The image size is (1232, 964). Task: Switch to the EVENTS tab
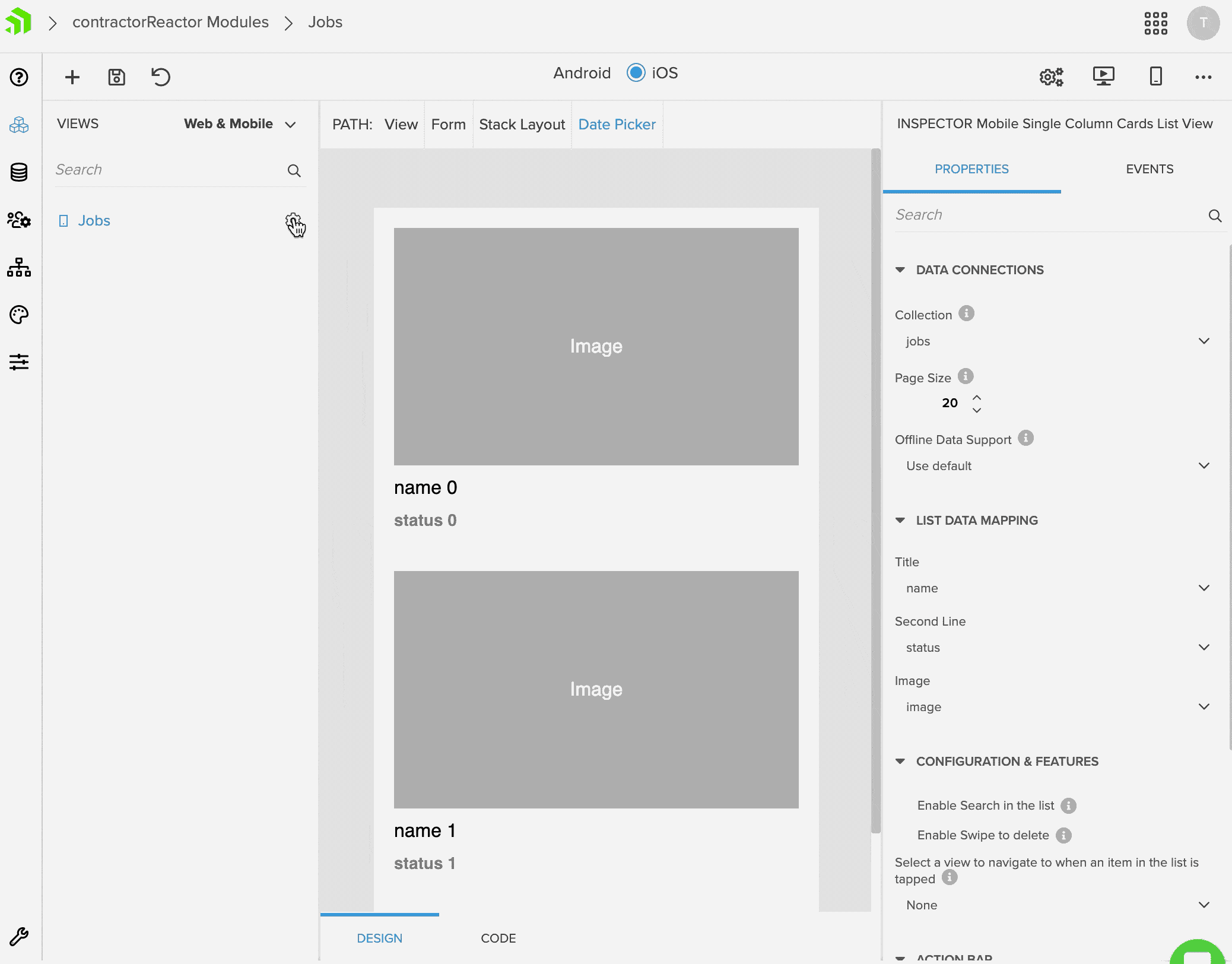coord(1149,169)
